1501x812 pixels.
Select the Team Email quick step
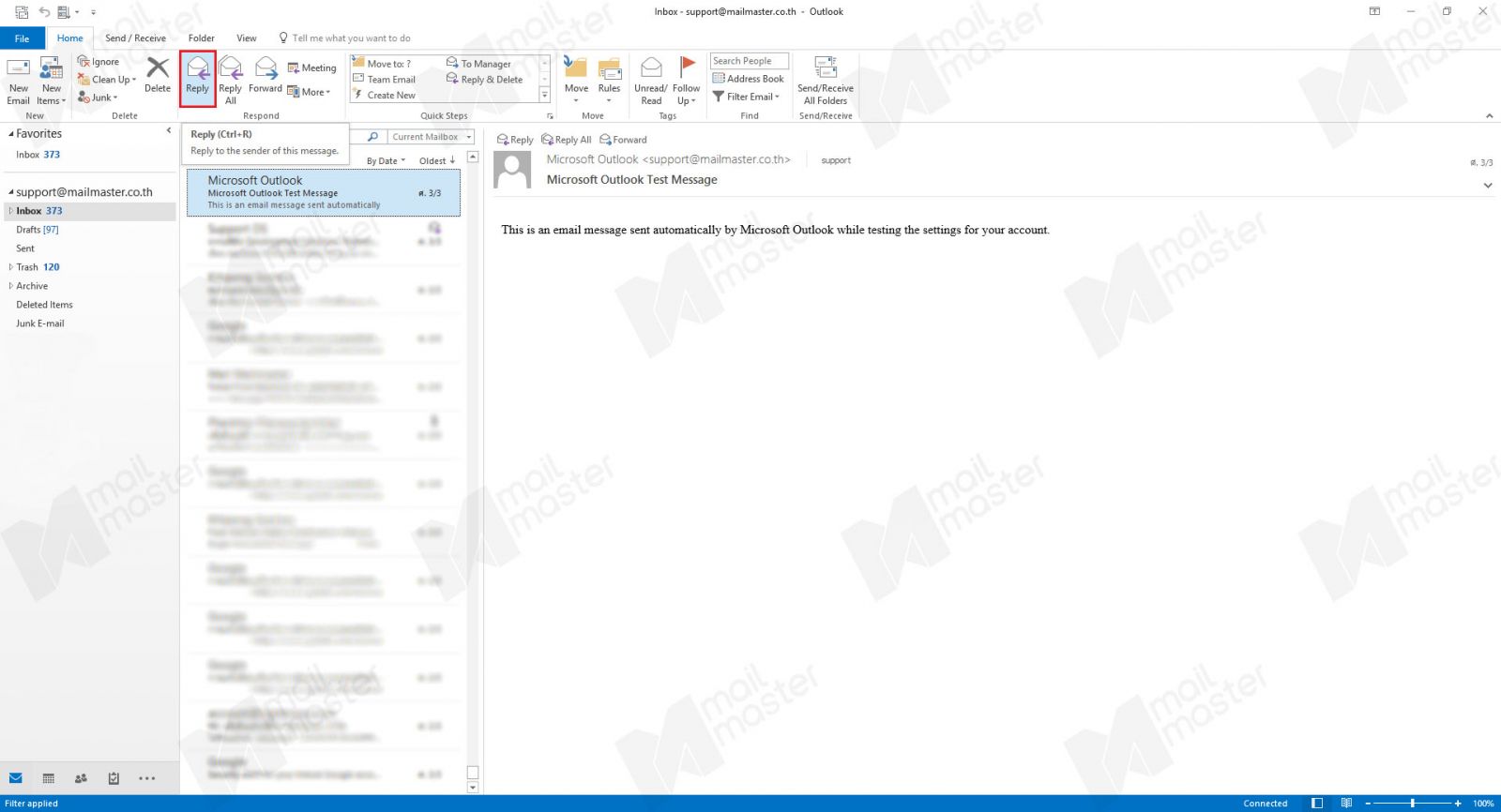click(385, 80)
